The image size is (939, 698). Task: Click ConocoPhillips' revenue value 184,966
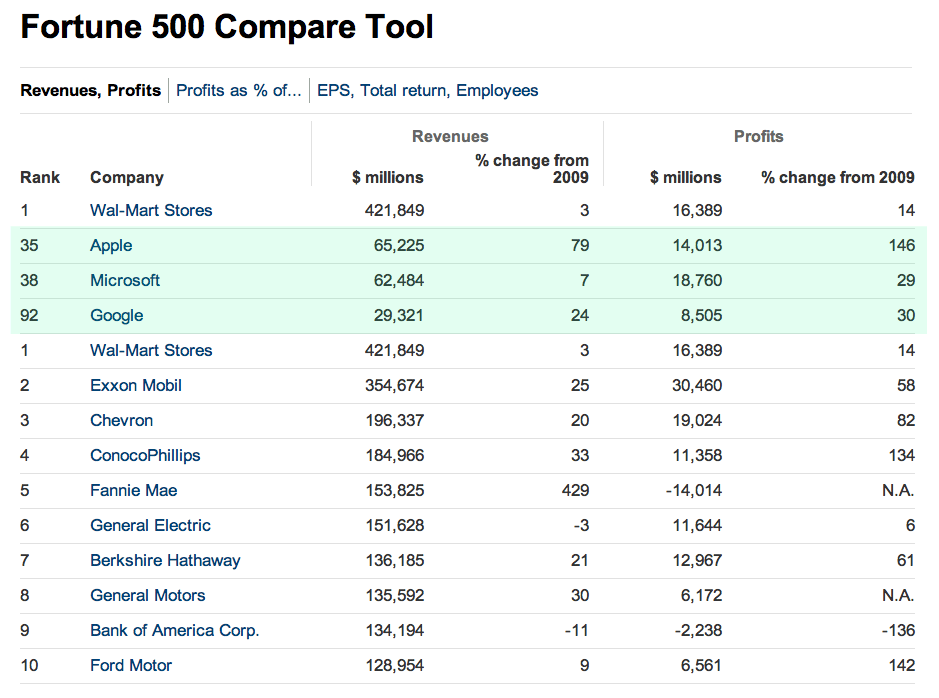(x=395, y=456)
